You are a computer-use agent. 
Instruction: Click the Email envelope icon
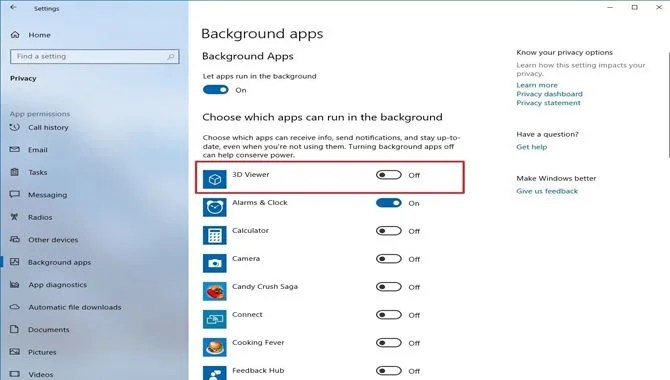click(15, 150)
